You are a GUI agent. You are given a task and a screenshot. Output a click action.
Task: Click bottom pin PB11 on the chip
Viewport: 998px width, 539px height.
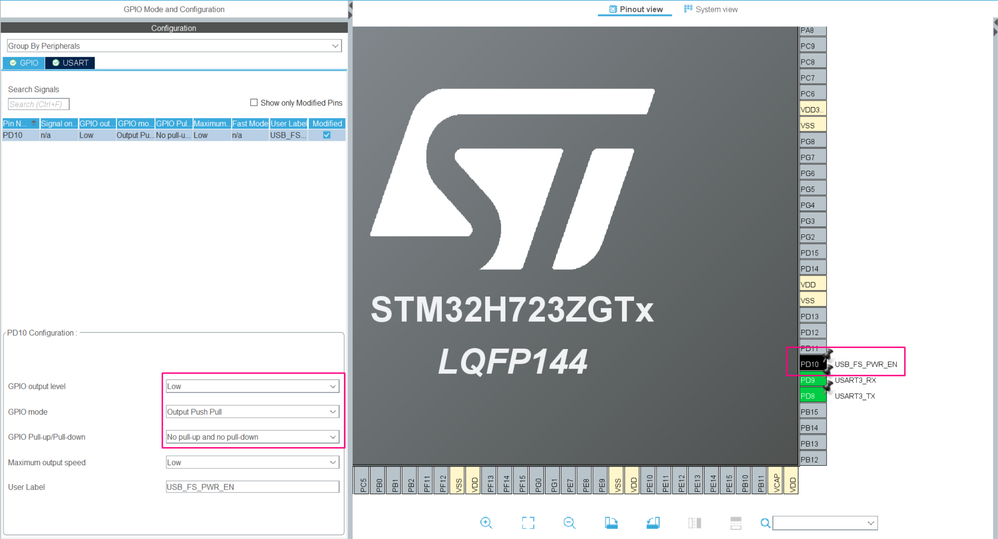761,480
